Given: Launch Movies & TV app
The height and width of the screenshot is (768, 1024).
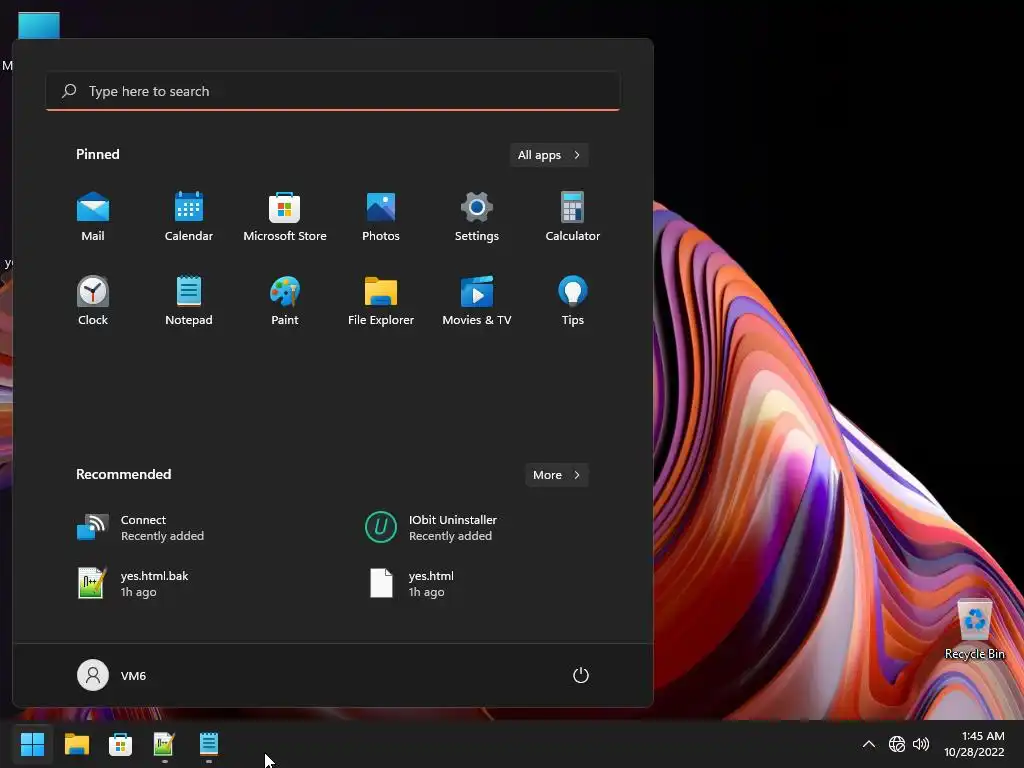Looking at the screenshot, I should [477, 301].
